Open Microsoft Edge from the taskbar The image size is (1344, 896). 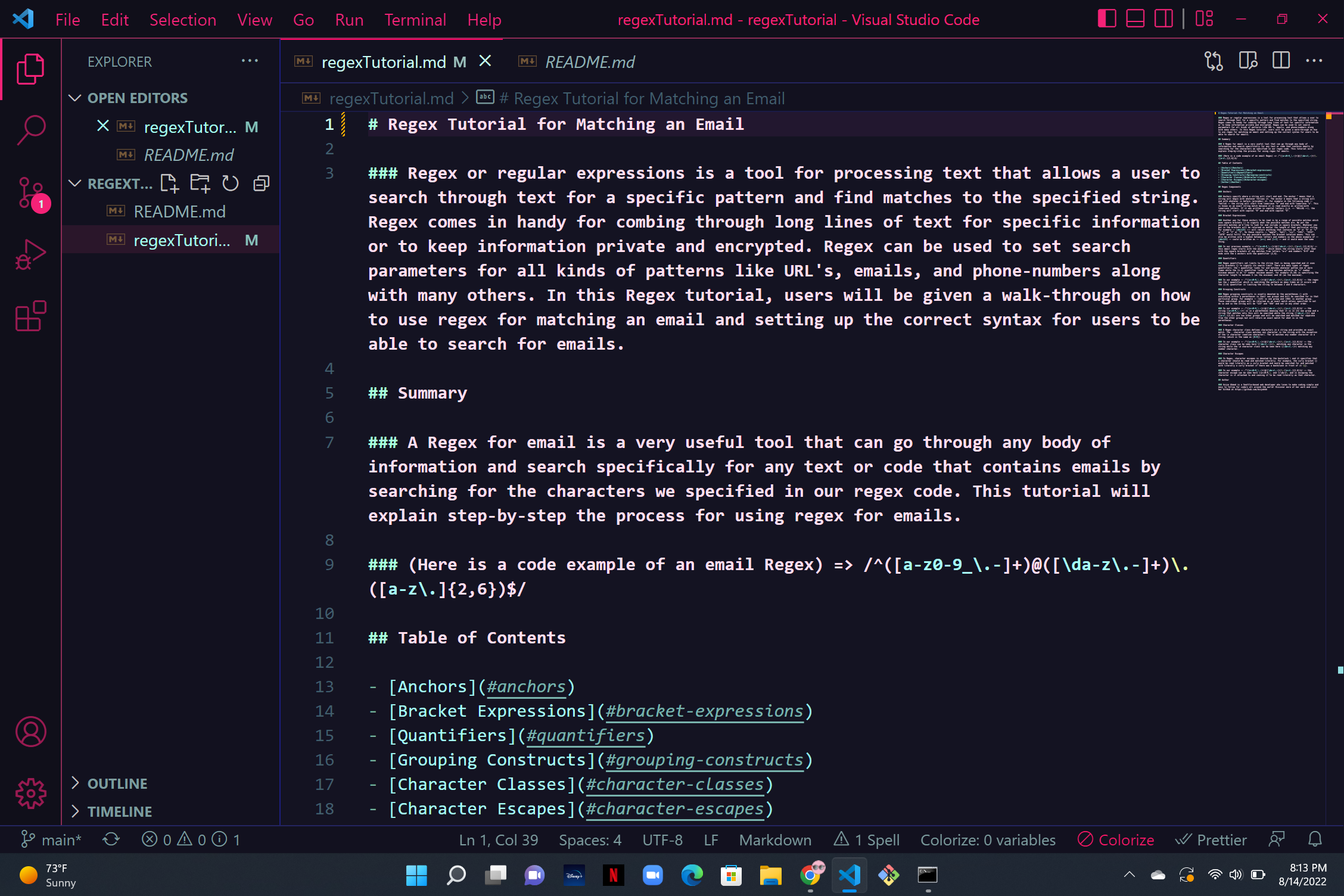pos(692,875)
